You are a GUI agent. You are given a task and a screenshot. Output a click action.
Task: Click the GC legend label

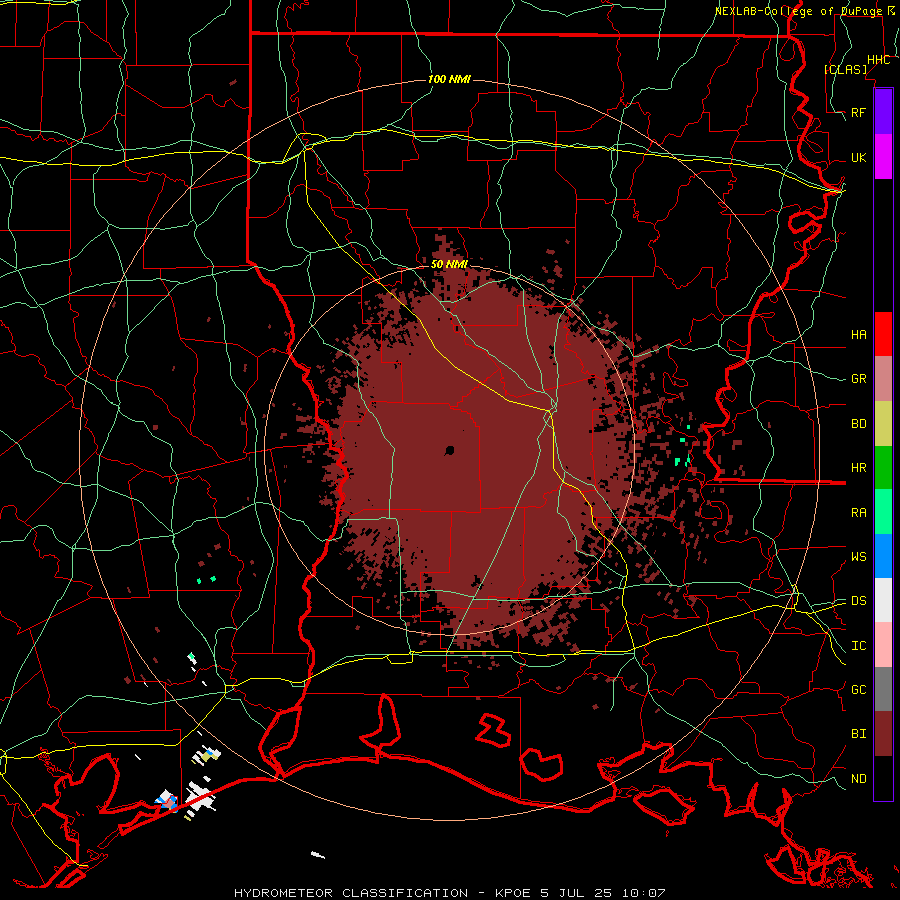(x=859, y=690)
